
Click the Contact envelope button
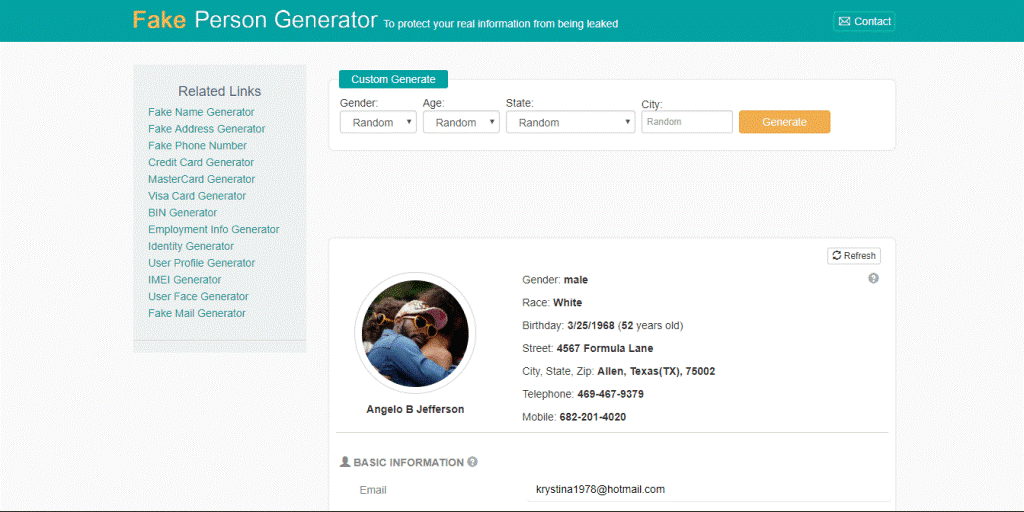(x=864, y=21)
